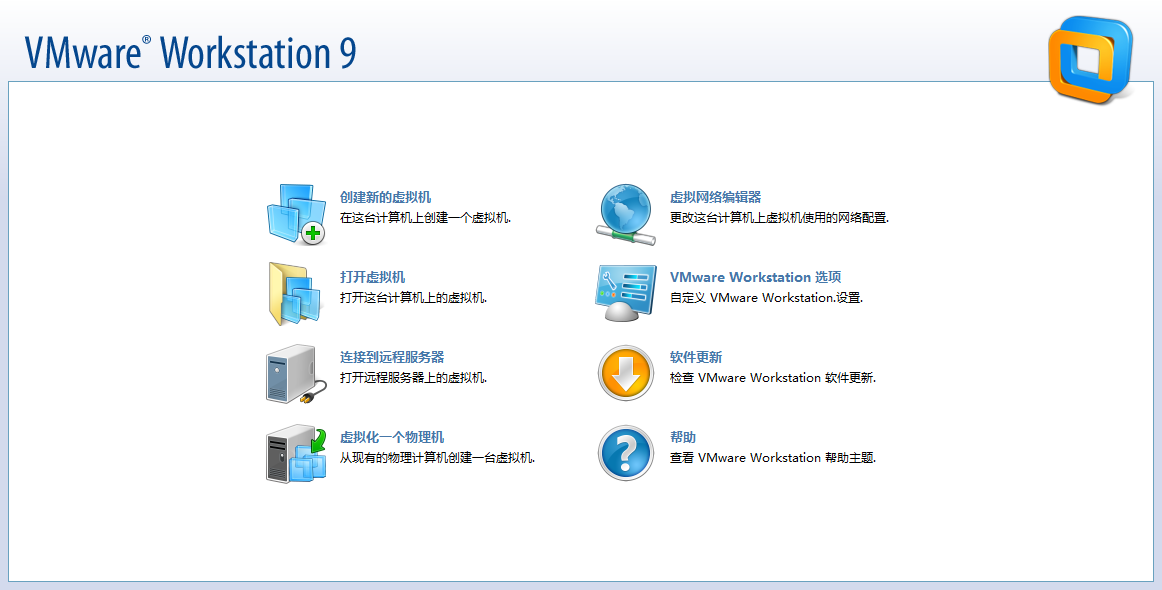Click the text 自定义 VMware Workstation.设置.
The height and width of the screenshot is (590, 1162).
766,298
